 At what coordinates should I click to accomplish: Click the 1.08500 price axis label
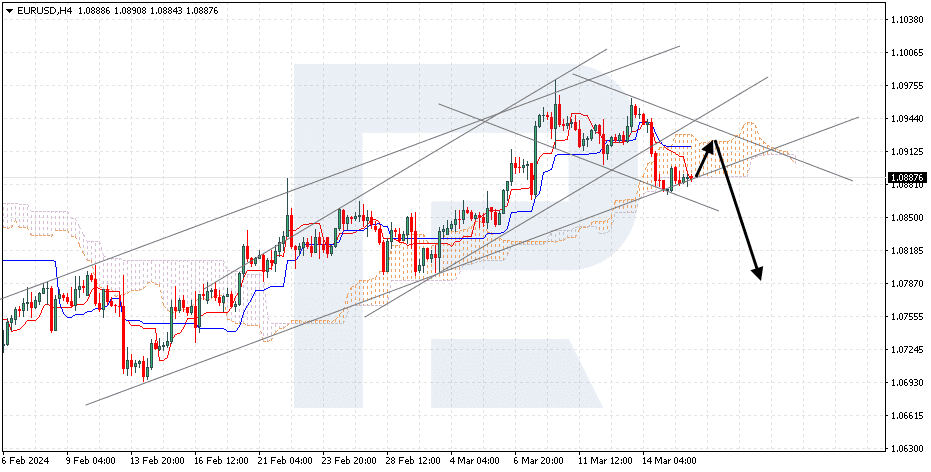pos(906,217)
